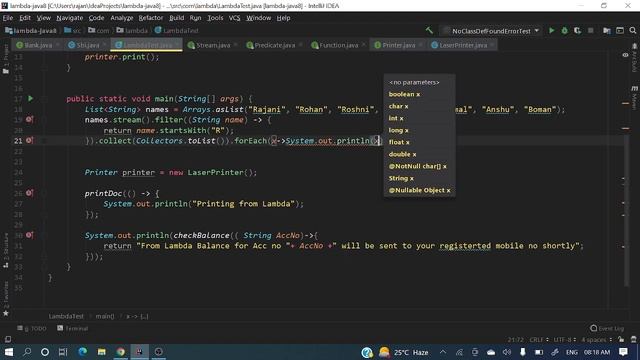Viewport: 640px width, 360px height.
Task: Click lambda-java8 project breadcrumb
Action: [x=31, y=31]
